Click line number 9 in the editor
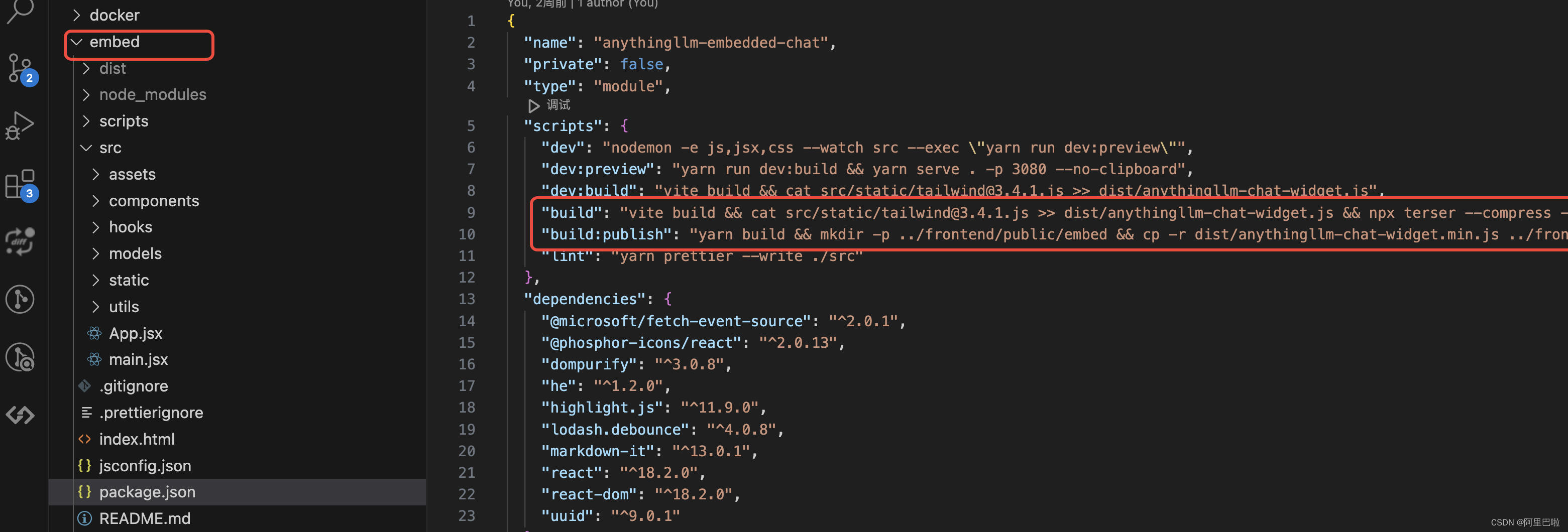The width and height of the screenshot is (1568, 532). 471,212
